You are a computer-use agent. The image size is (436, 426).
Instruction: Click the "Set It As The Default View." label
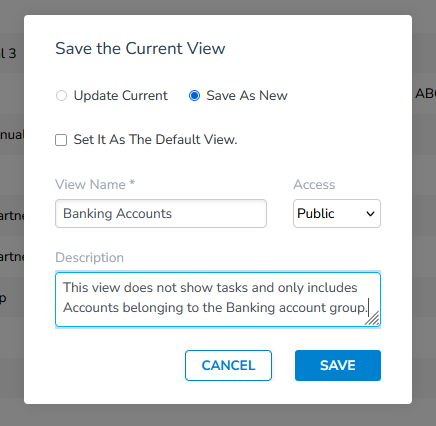tap(155, 140)
